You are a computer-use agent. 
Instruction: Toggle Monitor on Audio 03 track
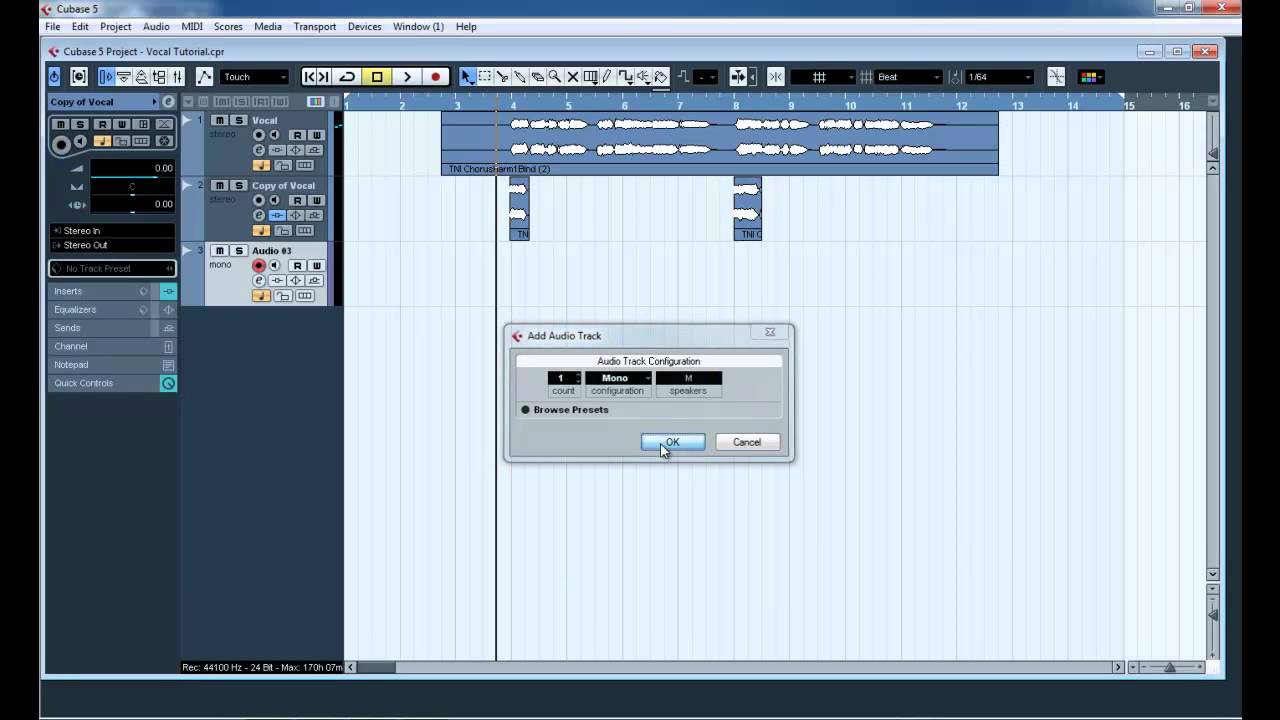[275, 266]
